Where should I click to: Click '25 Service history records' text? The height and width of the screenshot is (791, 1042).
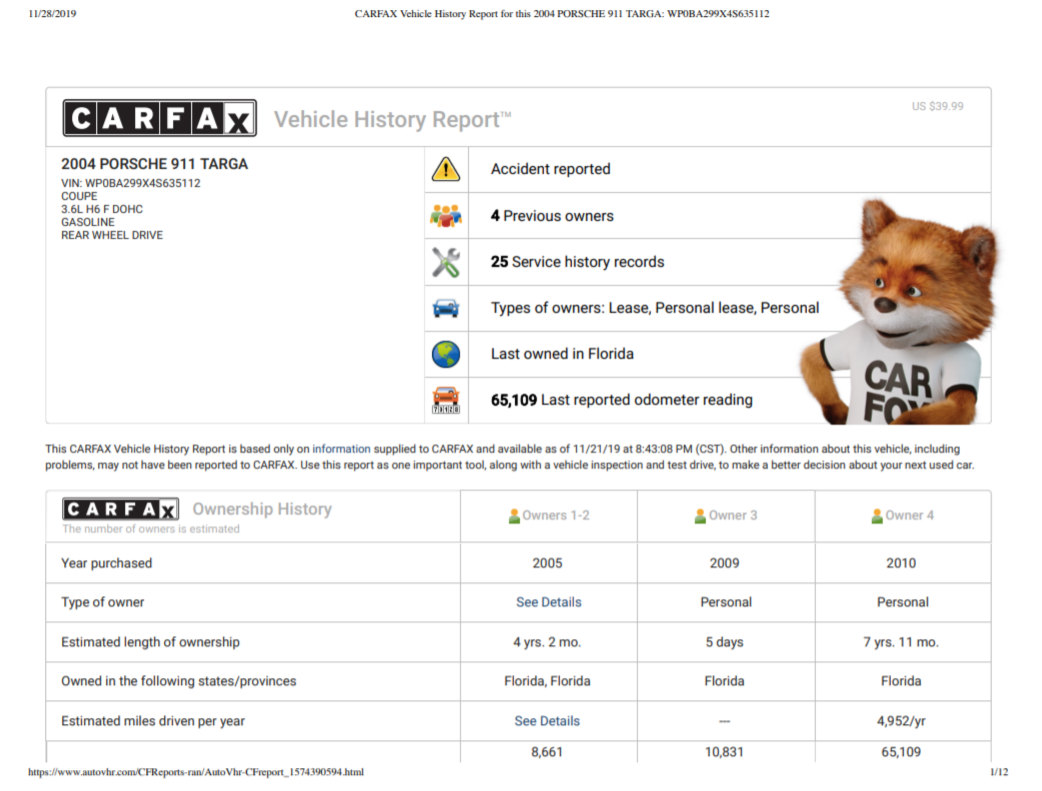pyautogui.click(x=577, y=262)
